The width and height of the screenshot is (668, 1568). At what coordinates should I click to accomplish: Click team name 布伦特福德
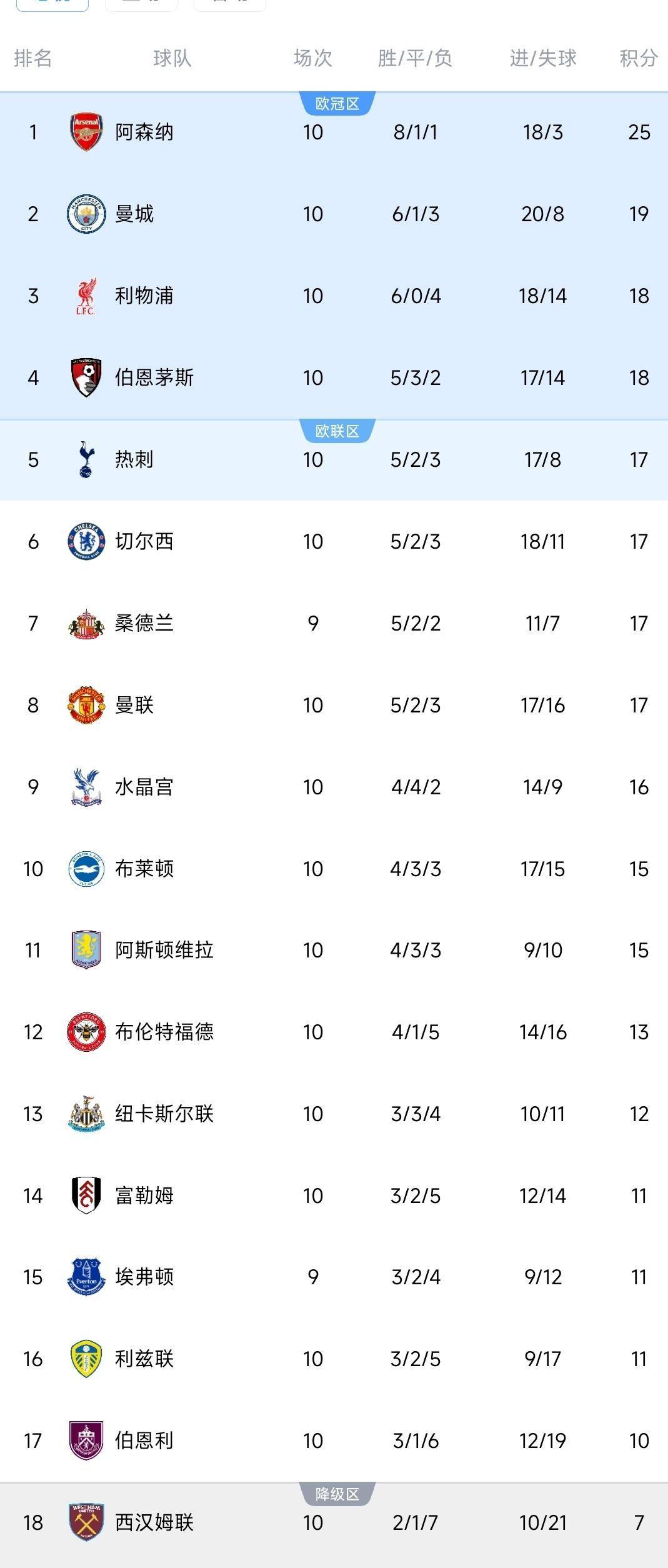pos(164,1032)
